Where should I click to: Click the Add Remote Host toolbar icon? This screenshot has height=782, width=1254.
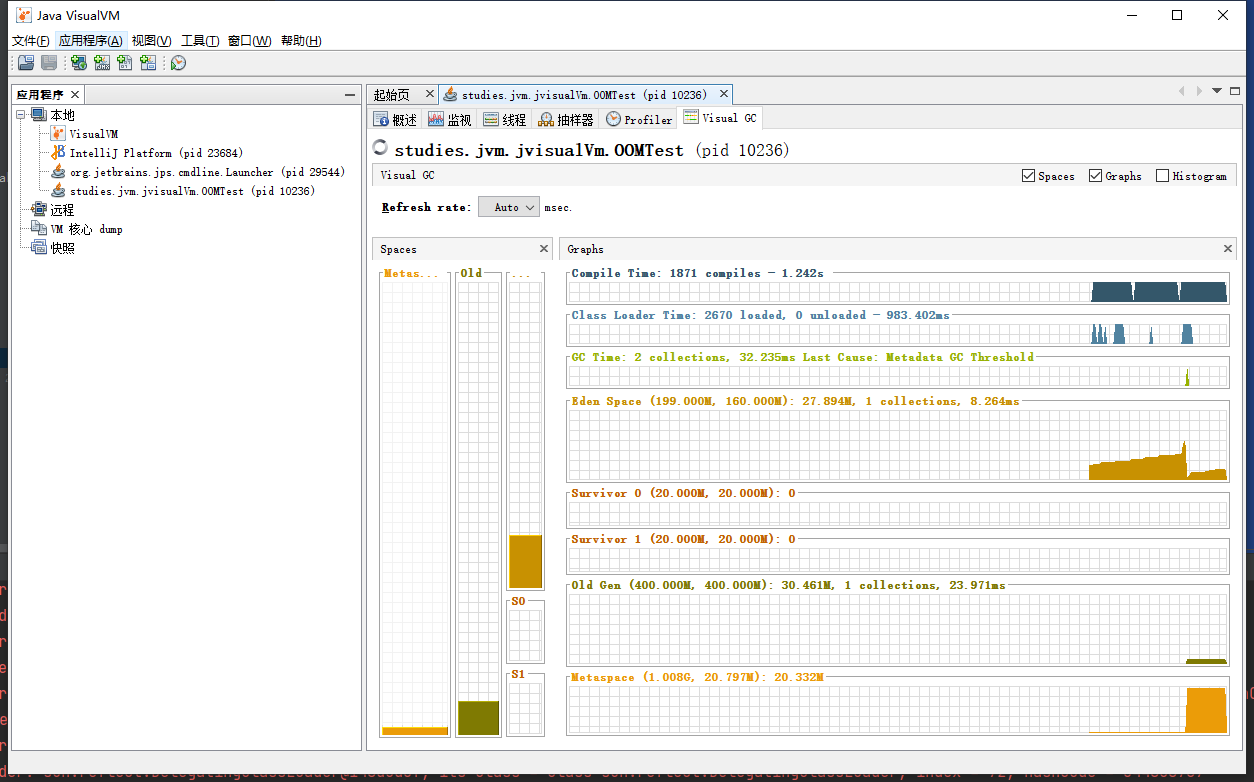[x=78, y=63]
